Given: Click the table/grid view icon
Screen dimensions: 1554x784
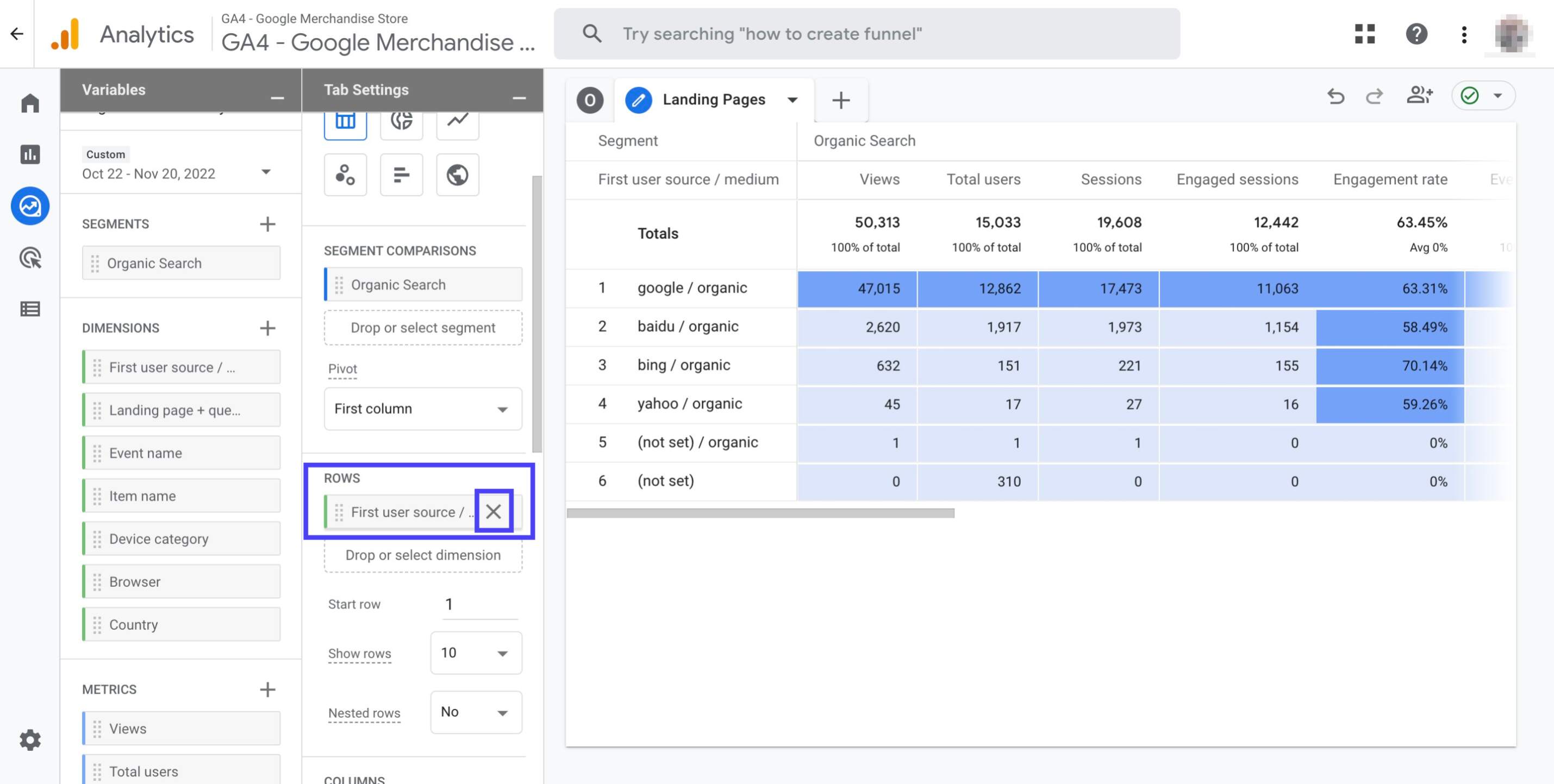Looking at the screenshot, I should pyautogui.click(x=345, y=119).
